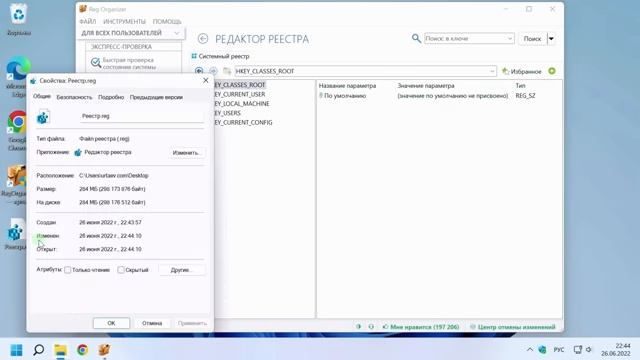Open Reg Organizer desktop shortcut
The image size is (640, 360).
point(16,176)
